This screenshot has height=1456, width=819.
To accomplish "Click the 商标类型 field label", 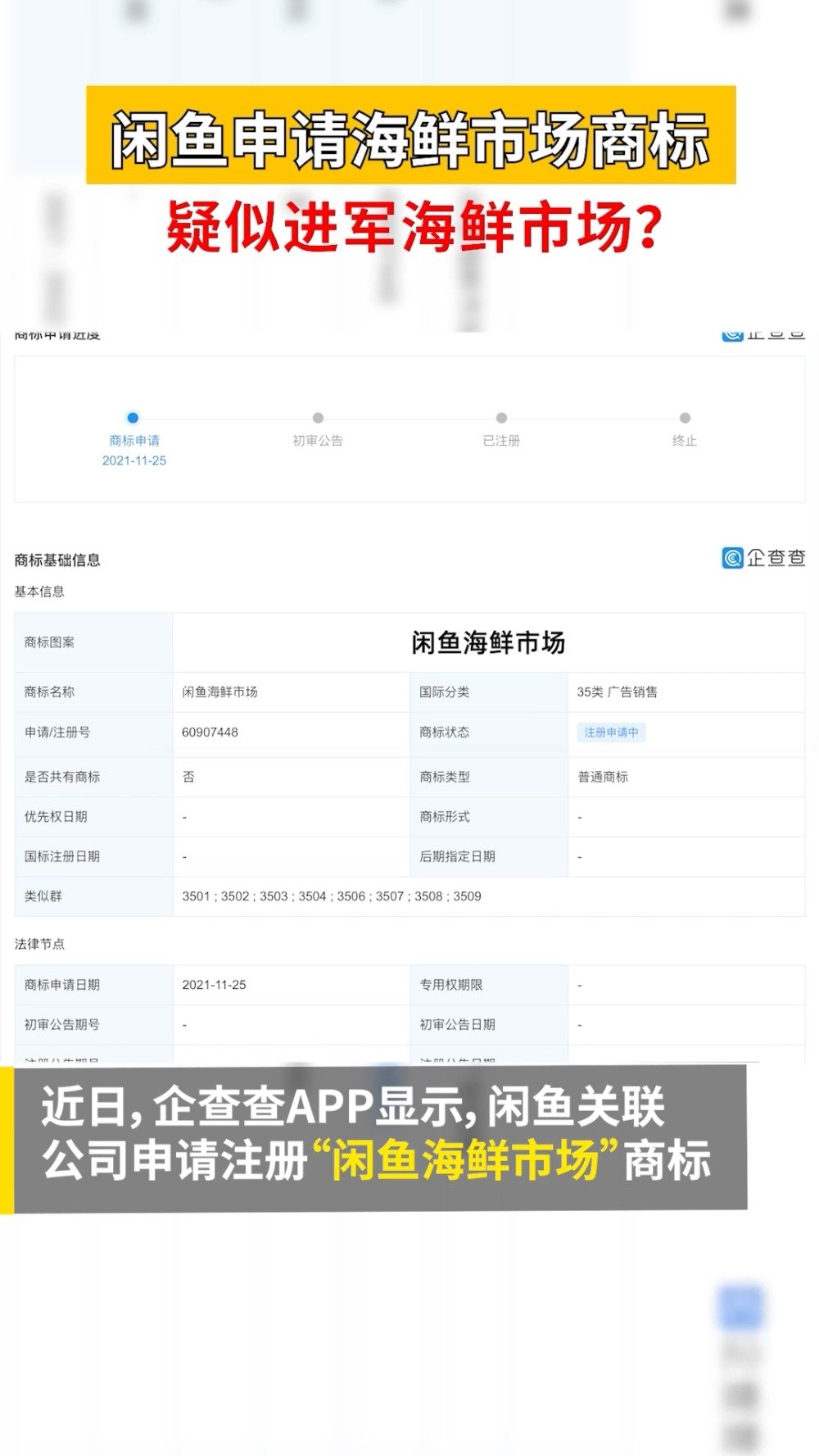I will pos(445,777).
